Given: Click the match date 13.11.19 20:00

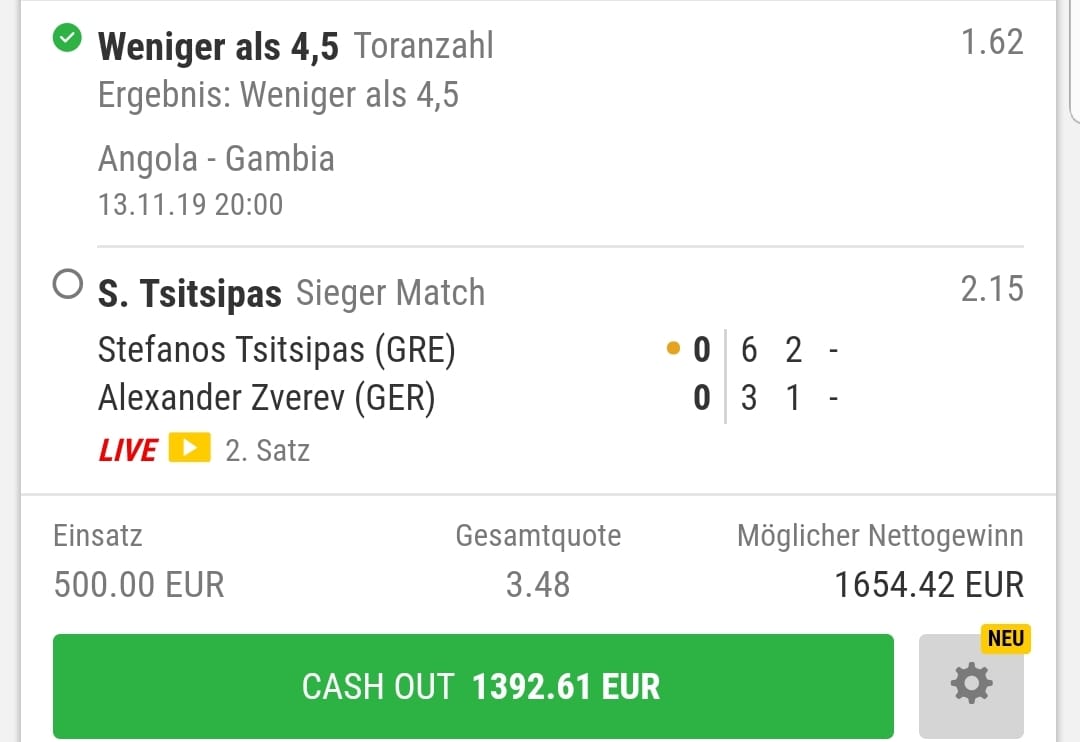Looking at the screenshot, I should point(190,205).
